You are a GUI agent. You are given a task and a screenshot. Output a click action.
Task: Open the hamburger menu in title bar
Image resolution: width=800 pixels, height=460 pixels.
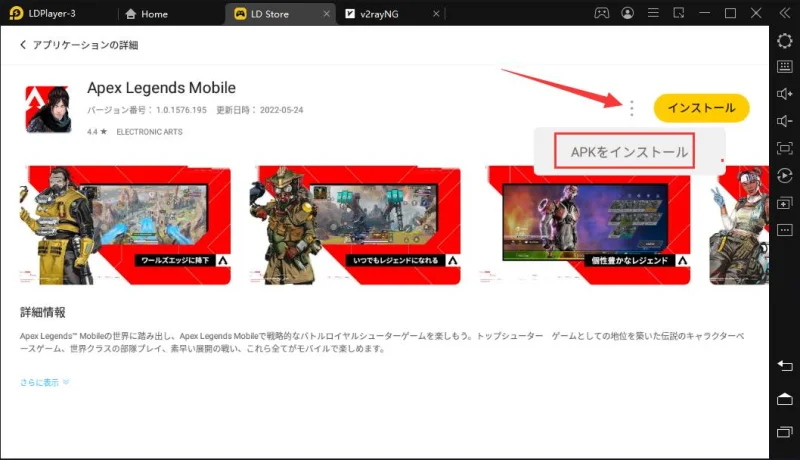pos(653,13)
